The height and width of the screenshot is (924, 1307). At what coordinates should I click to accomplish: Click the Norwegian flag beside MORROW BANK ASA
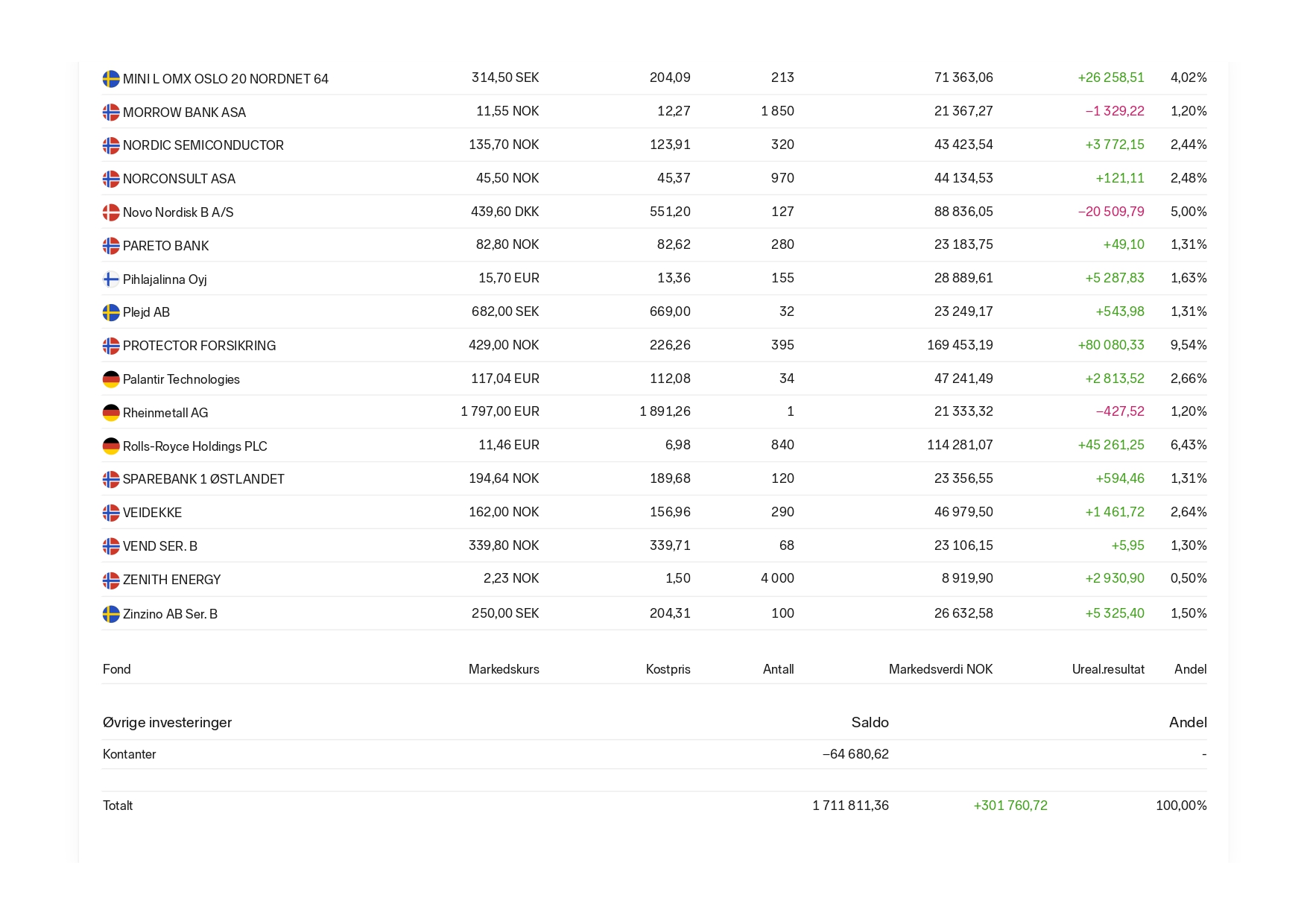111,112
